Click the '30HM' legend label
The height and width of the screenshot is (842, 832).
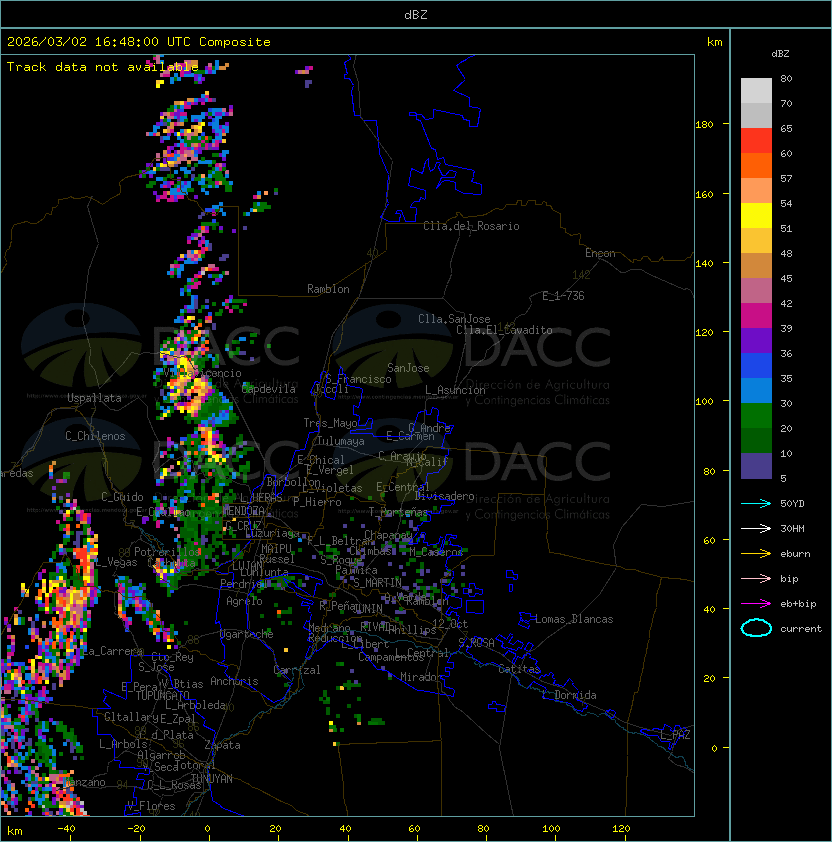tap(792, 528)
